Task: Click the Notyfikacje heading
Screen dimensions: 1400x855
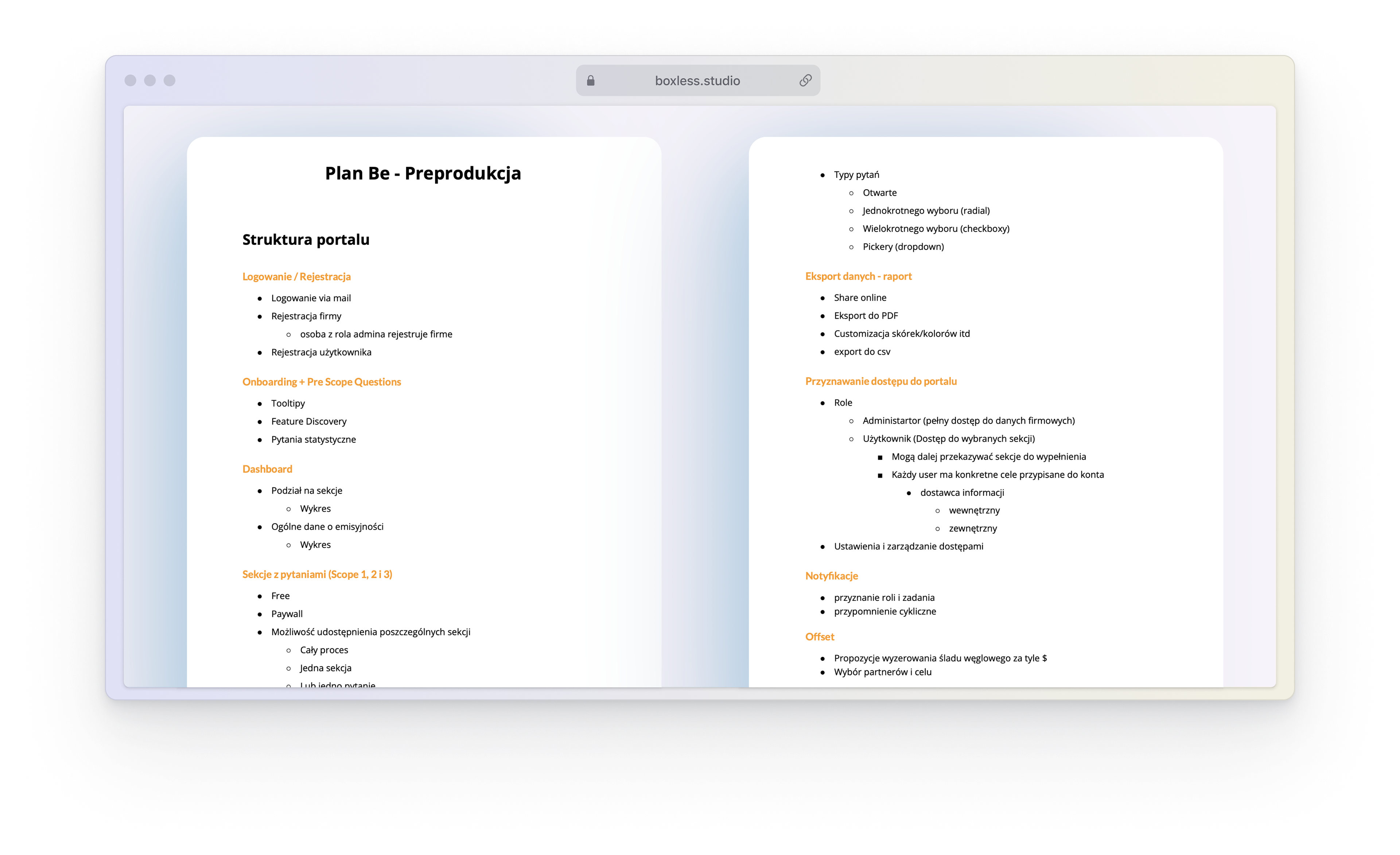Action: click(831, 576)
